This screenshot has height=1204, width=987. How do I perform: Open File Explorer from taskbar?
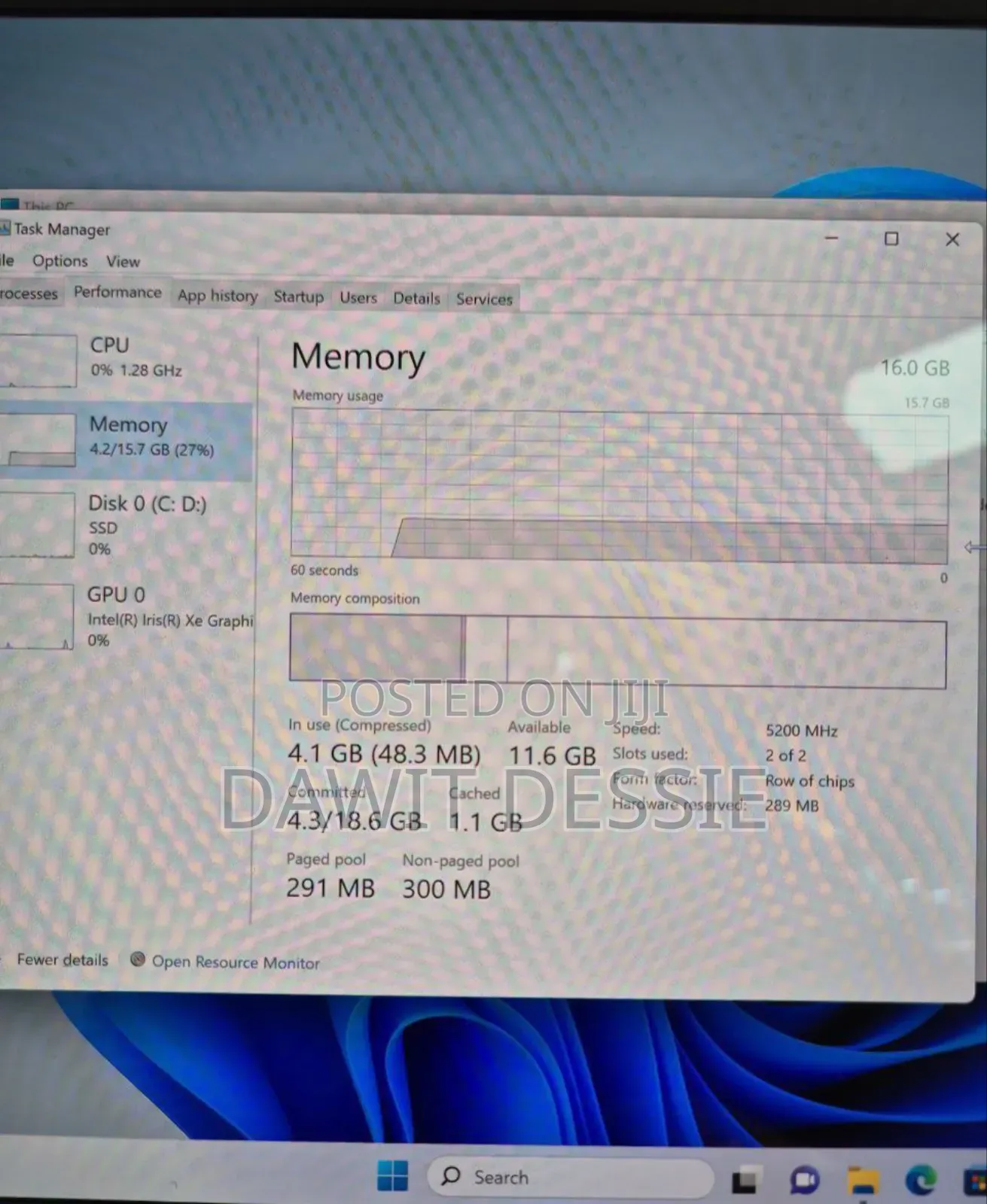[863, 1181]
